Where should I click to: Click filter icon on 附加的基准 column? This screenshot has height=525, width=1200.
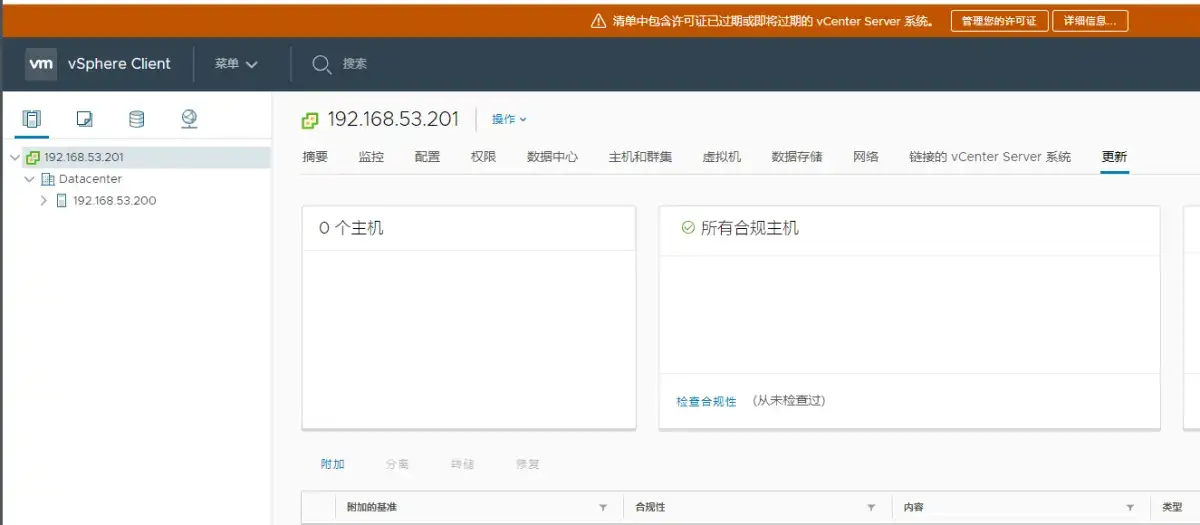pos(603,508)
